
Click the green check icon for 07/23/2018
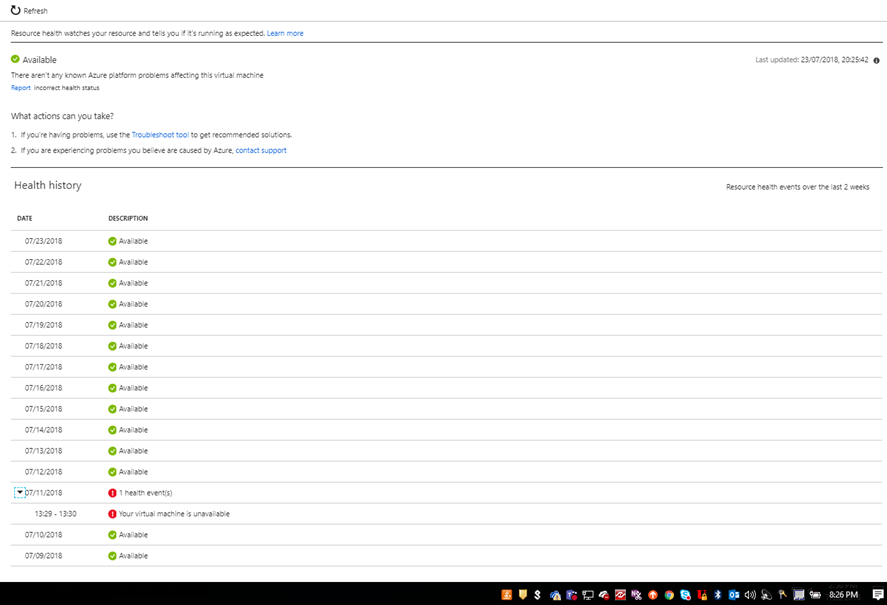(112, 241)
